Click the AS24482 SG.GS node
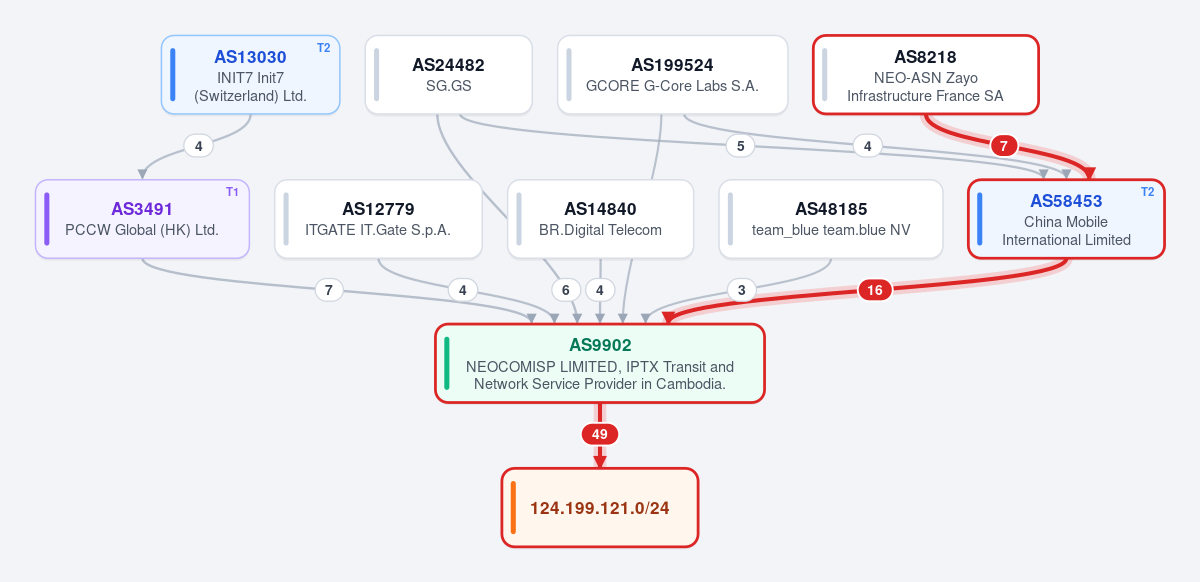Viewport: 1200px width, 582px height. [x=448, y=75]
